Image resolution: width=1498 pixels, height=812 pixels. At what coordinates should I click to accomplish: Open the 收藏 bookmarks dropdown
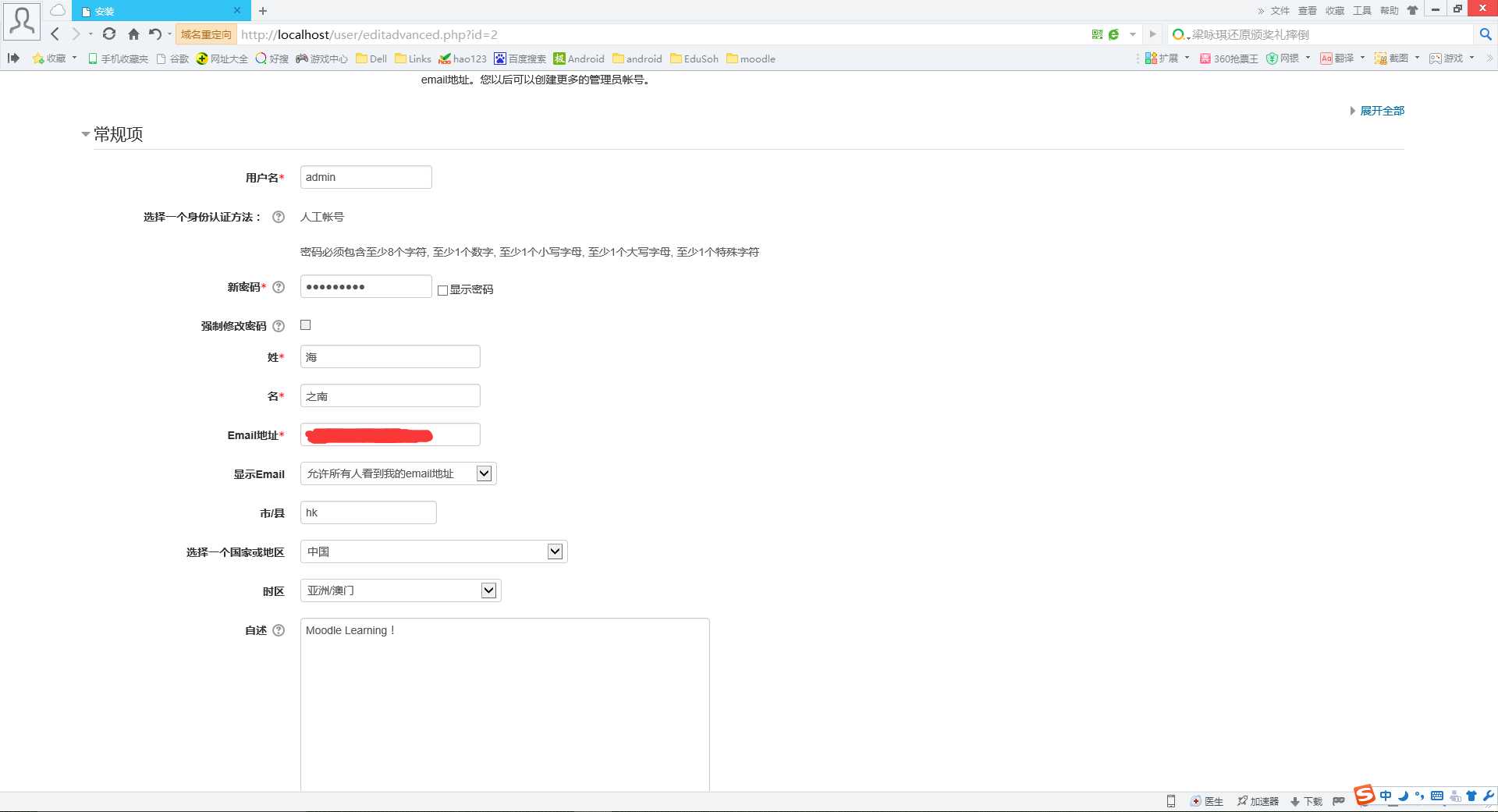pos(55,59)
